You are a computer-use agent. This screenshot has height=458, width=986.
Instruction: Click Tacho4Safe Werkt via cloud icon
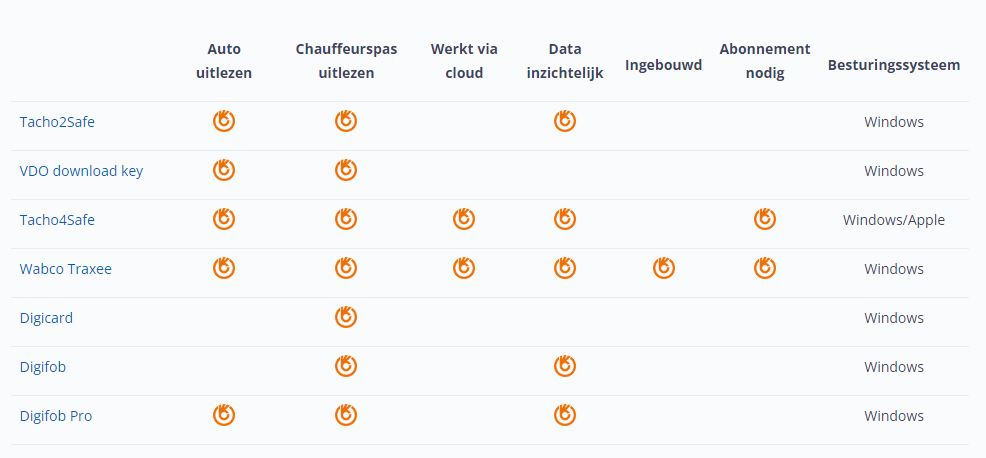464,218
